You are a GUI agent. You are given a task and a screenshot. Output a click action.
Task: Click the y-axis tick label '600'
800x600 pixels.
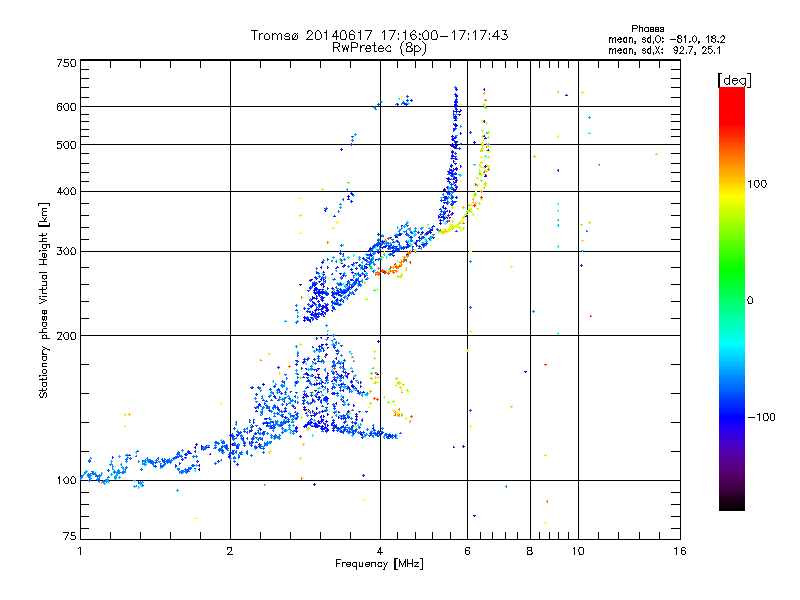tap(66, 107)
